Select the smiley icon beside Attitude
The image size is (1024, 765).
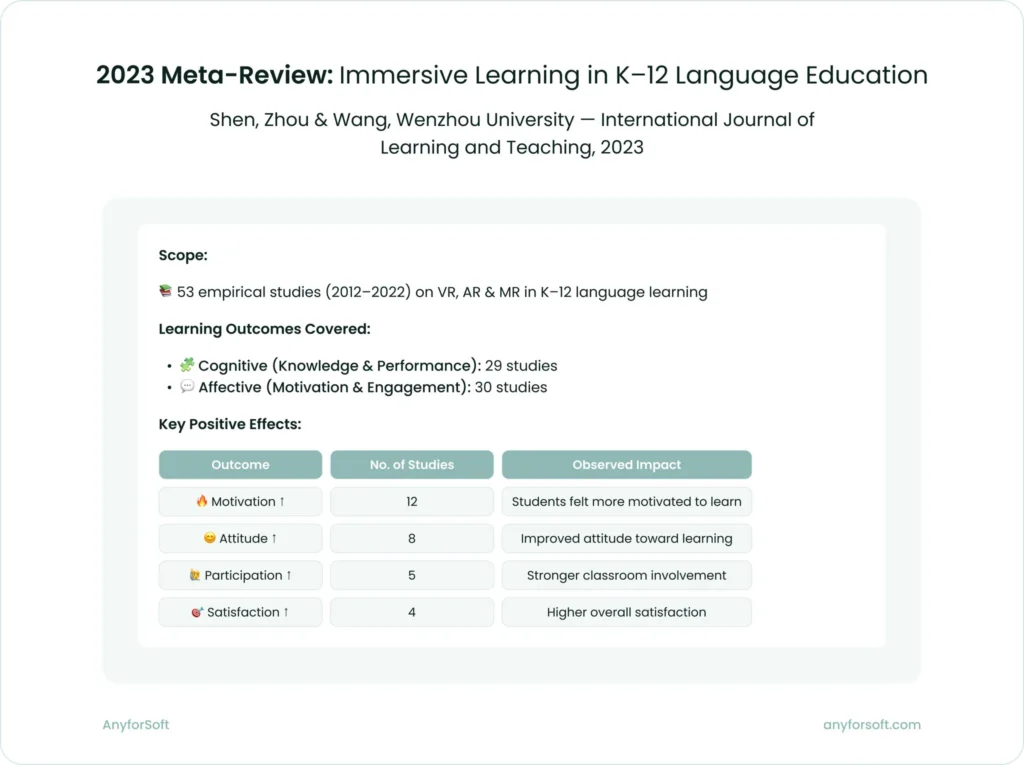209,538
